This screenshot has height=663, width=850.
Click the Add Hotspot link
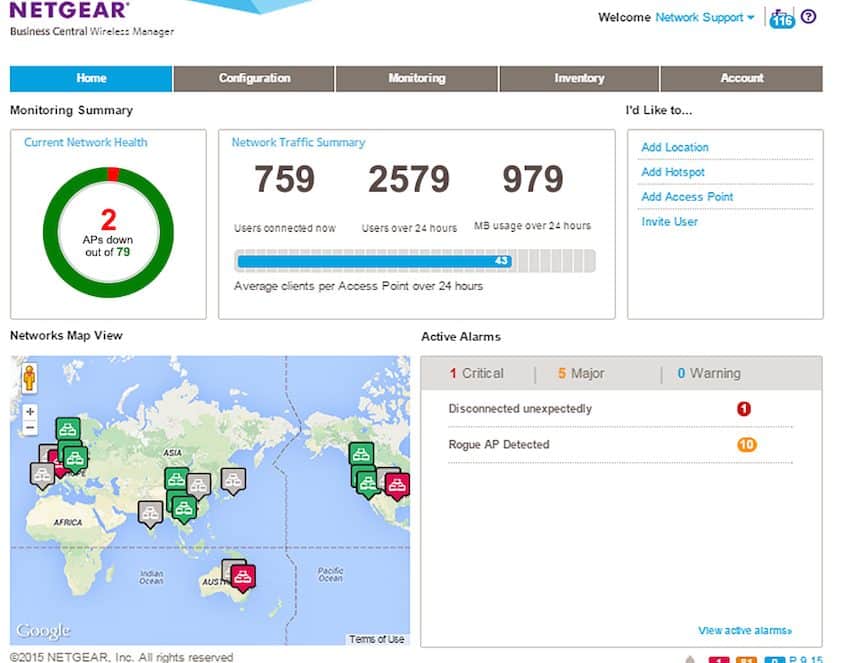673,172
